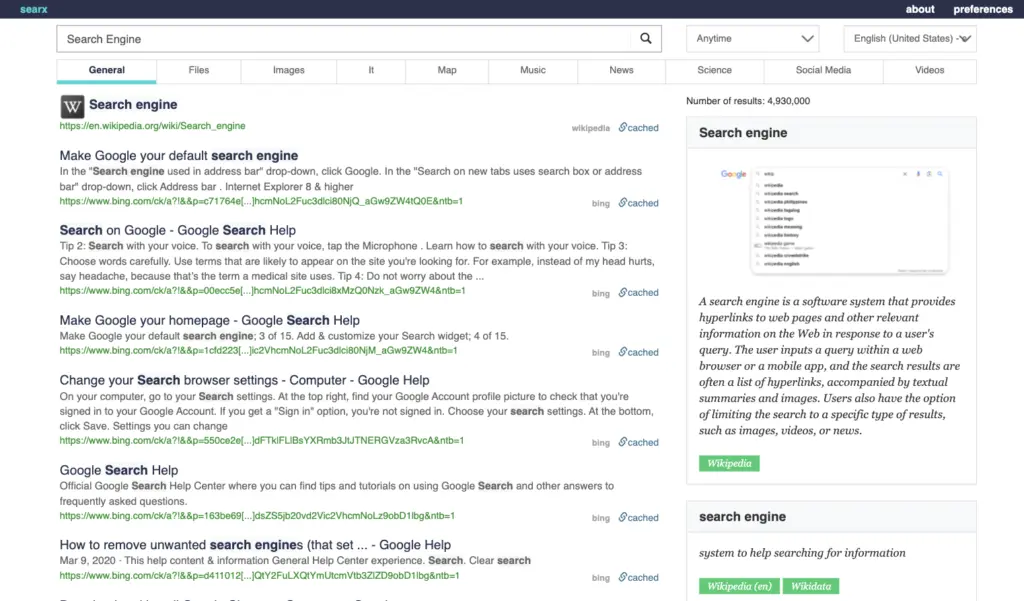Click the en.wikipedia.org/wiki/Search_engine URL
Image resolution: width=1024 pixels, height=601 pixels.
[152, 126]
